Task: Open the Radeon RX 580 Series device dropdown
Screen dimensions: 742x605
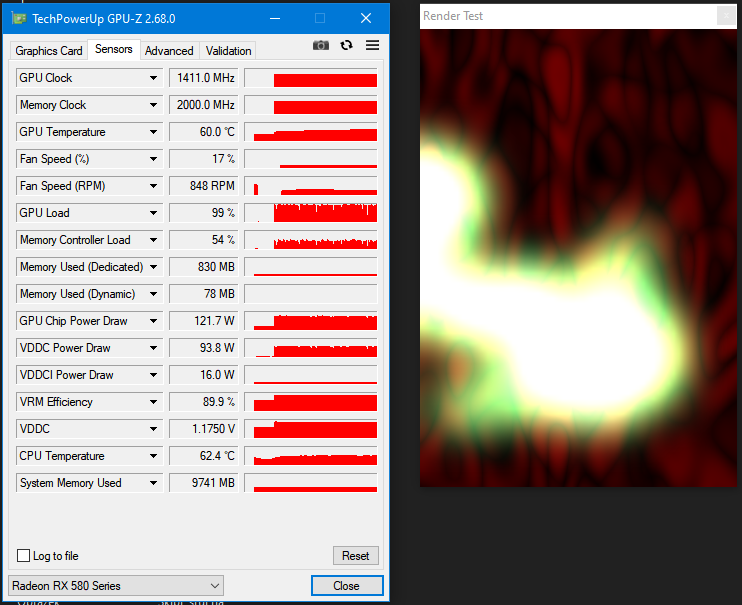Action: click(115, 586)
